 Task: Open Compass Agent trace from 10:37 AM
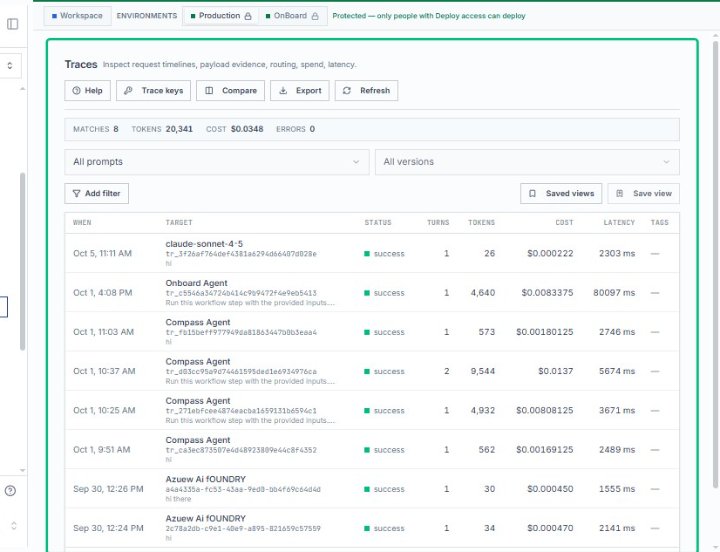pyautogui.click(x=372, y=371)
